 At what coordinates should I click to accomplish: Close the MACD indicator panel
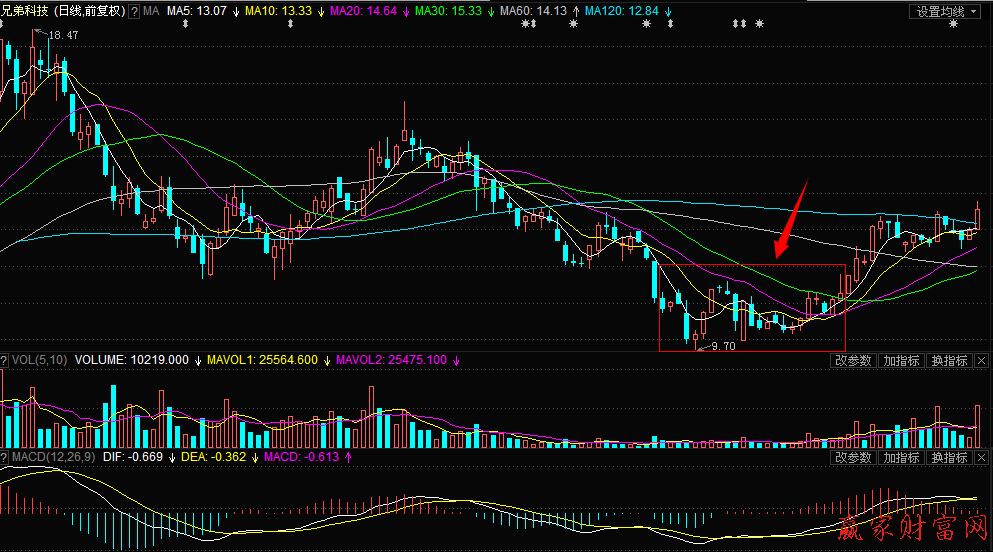tap(983, 458)
